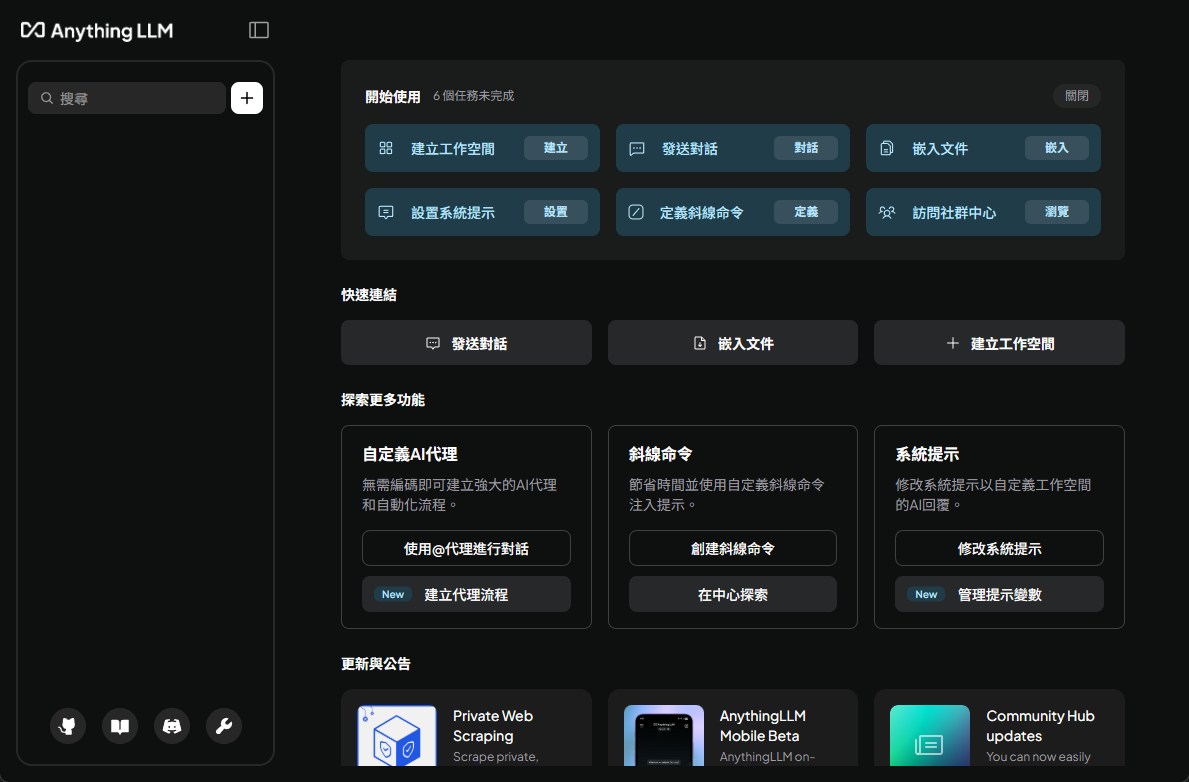Screen dimensions: 1189x782
Task: Open the Community Hub updates thumbnail
Action: coord(930,735)
